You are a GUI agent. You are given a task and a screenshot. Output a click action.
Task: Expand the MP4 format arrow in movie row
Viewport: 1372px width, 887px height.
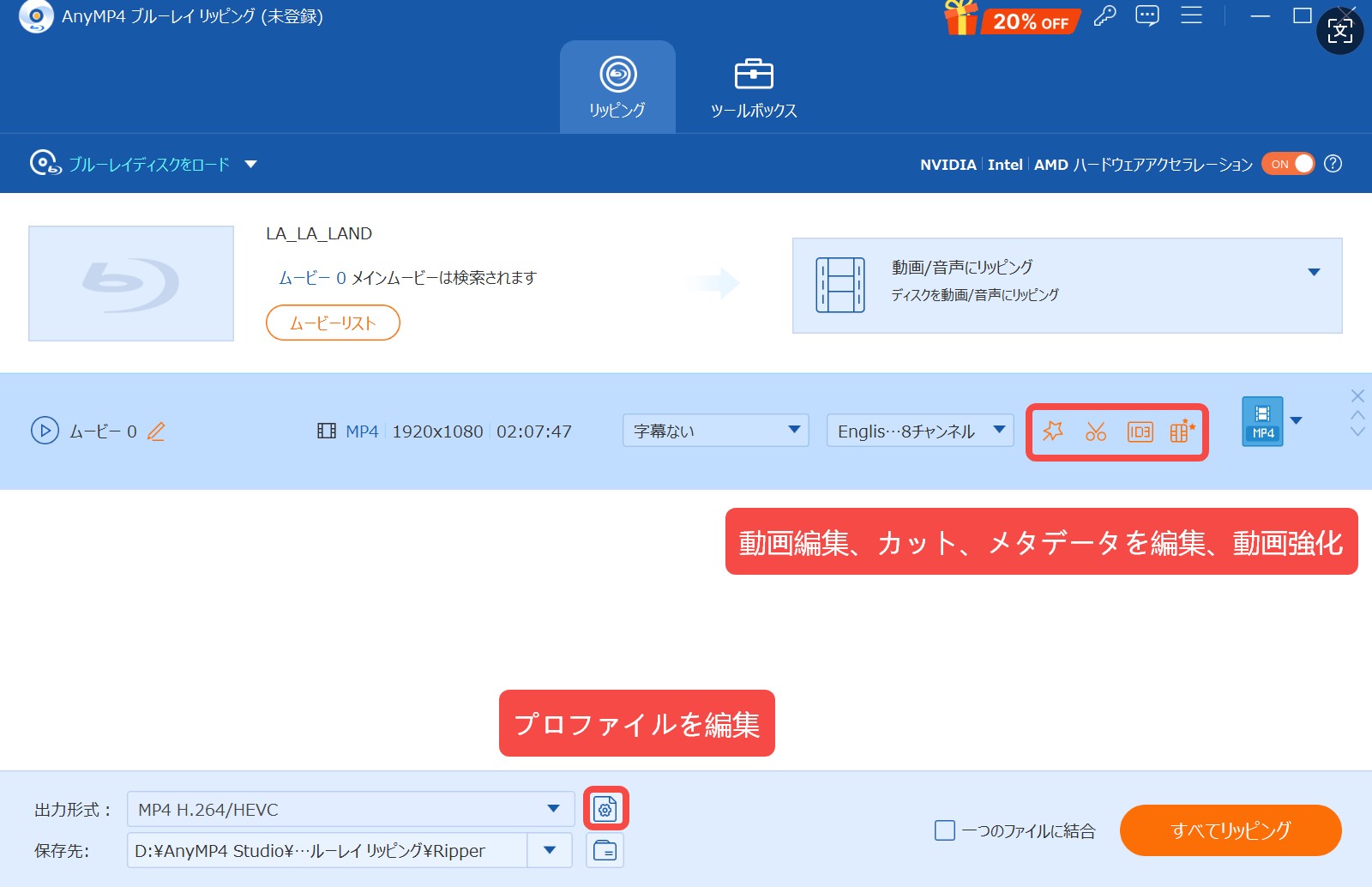click(1297, 420)
